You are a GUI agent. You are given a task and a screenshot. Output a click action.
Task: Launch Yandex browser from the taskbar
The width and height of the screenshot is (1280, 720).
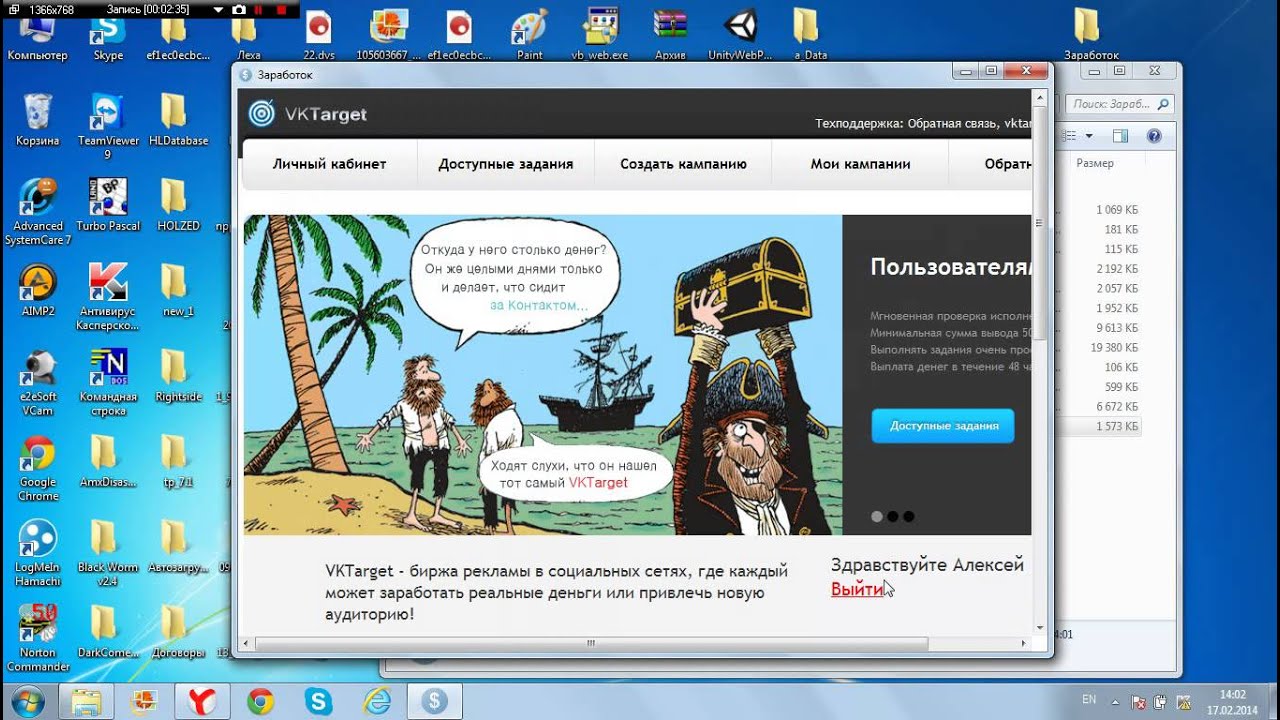(202, 700)
